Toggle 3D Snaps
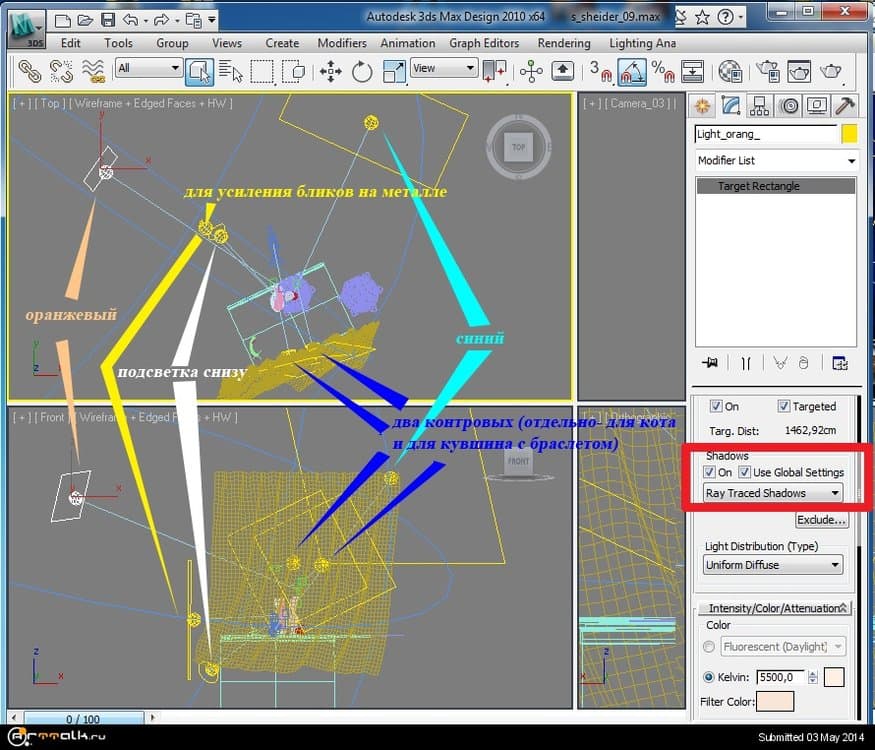This screenshot has height=750, width=875. [x=600, y=71]
